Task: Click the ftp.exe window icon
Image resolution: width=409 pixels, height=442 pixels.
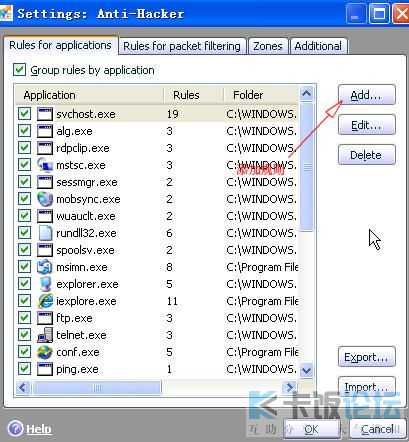Action: pos(45,318)
